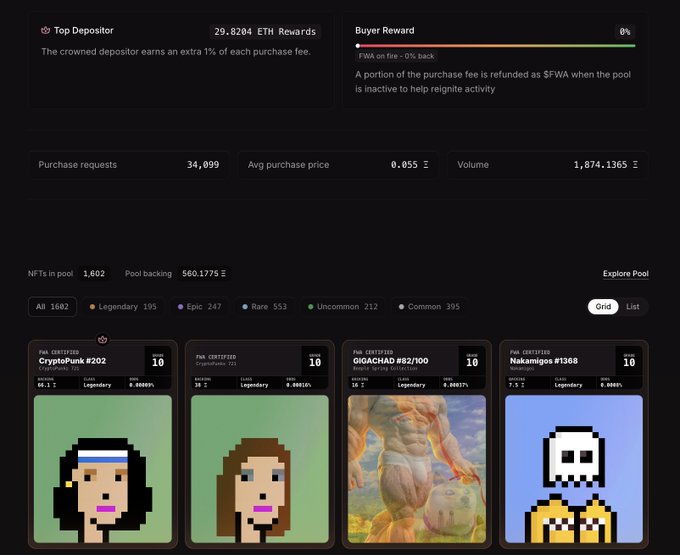The image size is (680, 555).
Task: Click the 38 backing value on second card
Action: tap(201, 385)
